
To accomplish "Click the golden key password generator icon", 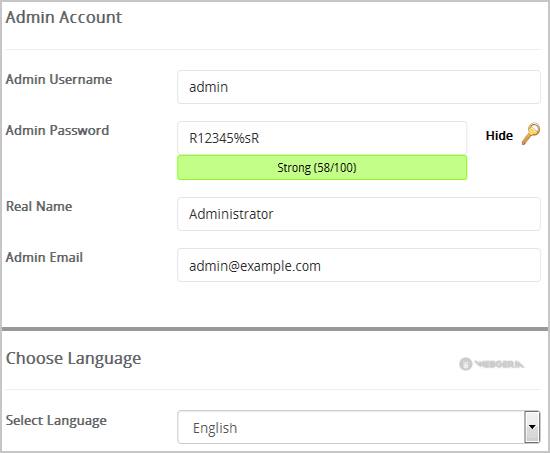I will coord(531,134).
